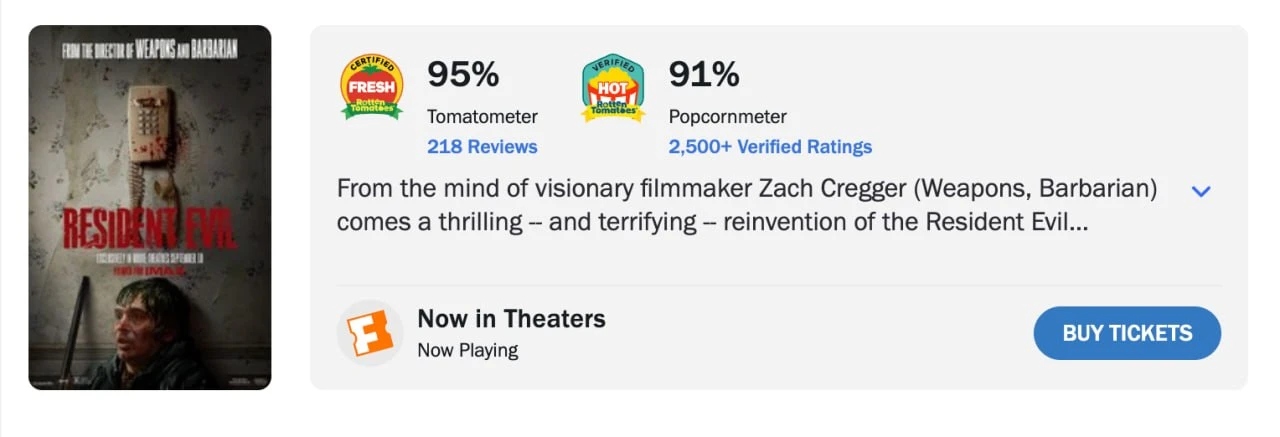Screen dimensions: 1280x437
Task: Select the Popcornmeter label
Action: (x=727, y=117)
